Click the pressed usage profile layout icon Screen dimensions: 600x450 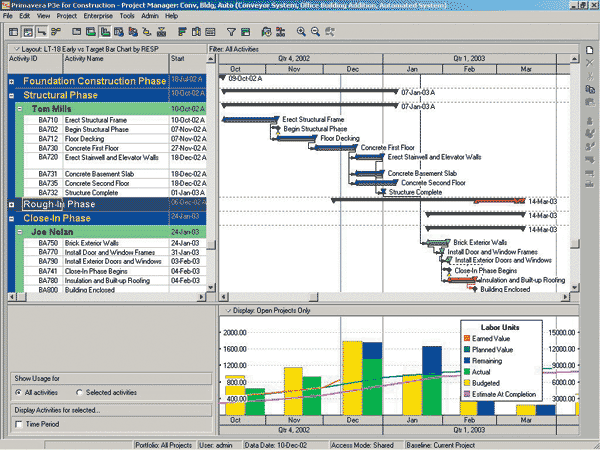(x=104, y=32)
